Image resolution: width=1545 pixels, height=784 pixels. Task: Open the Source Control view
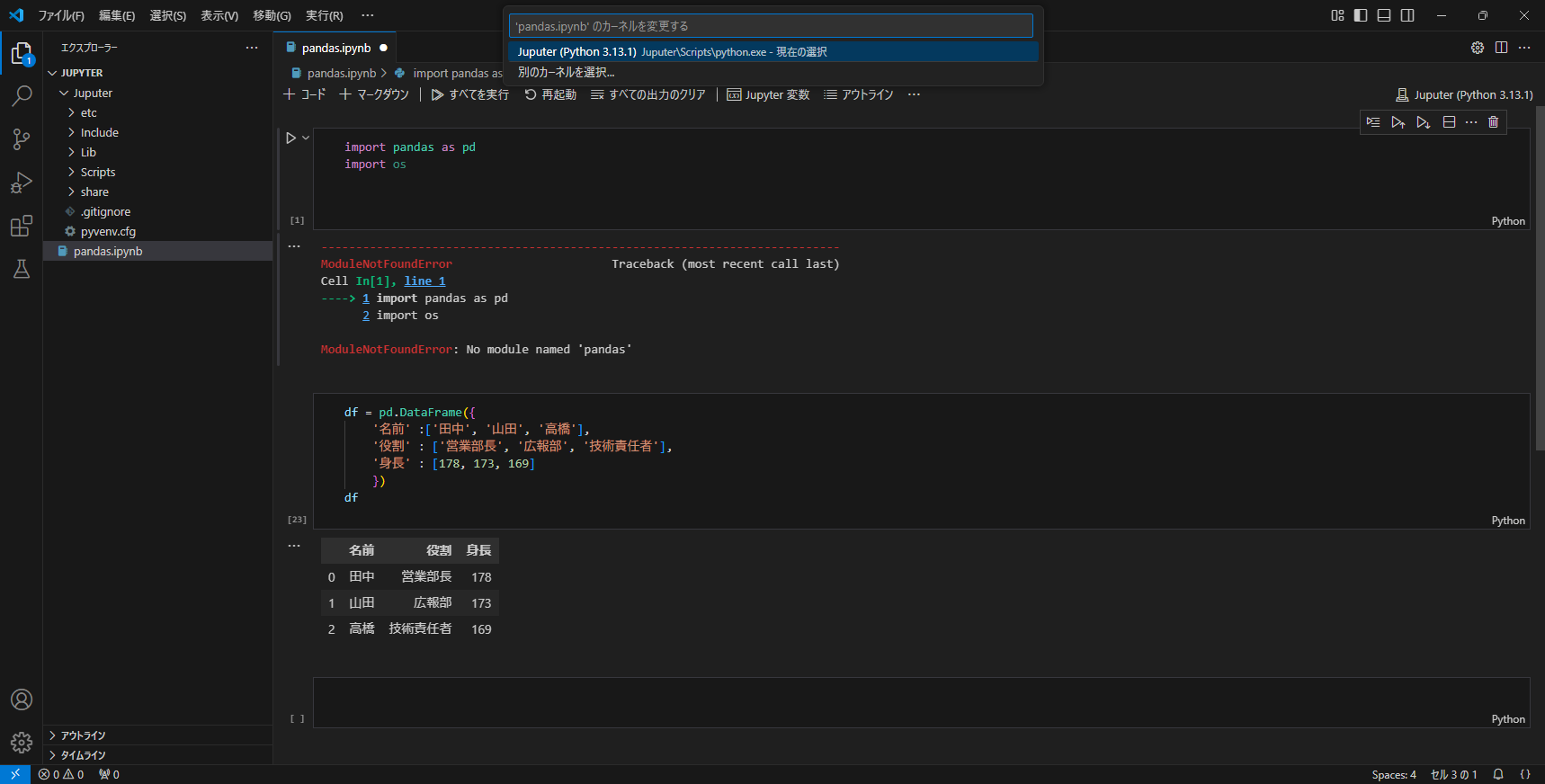coord(22,138)
